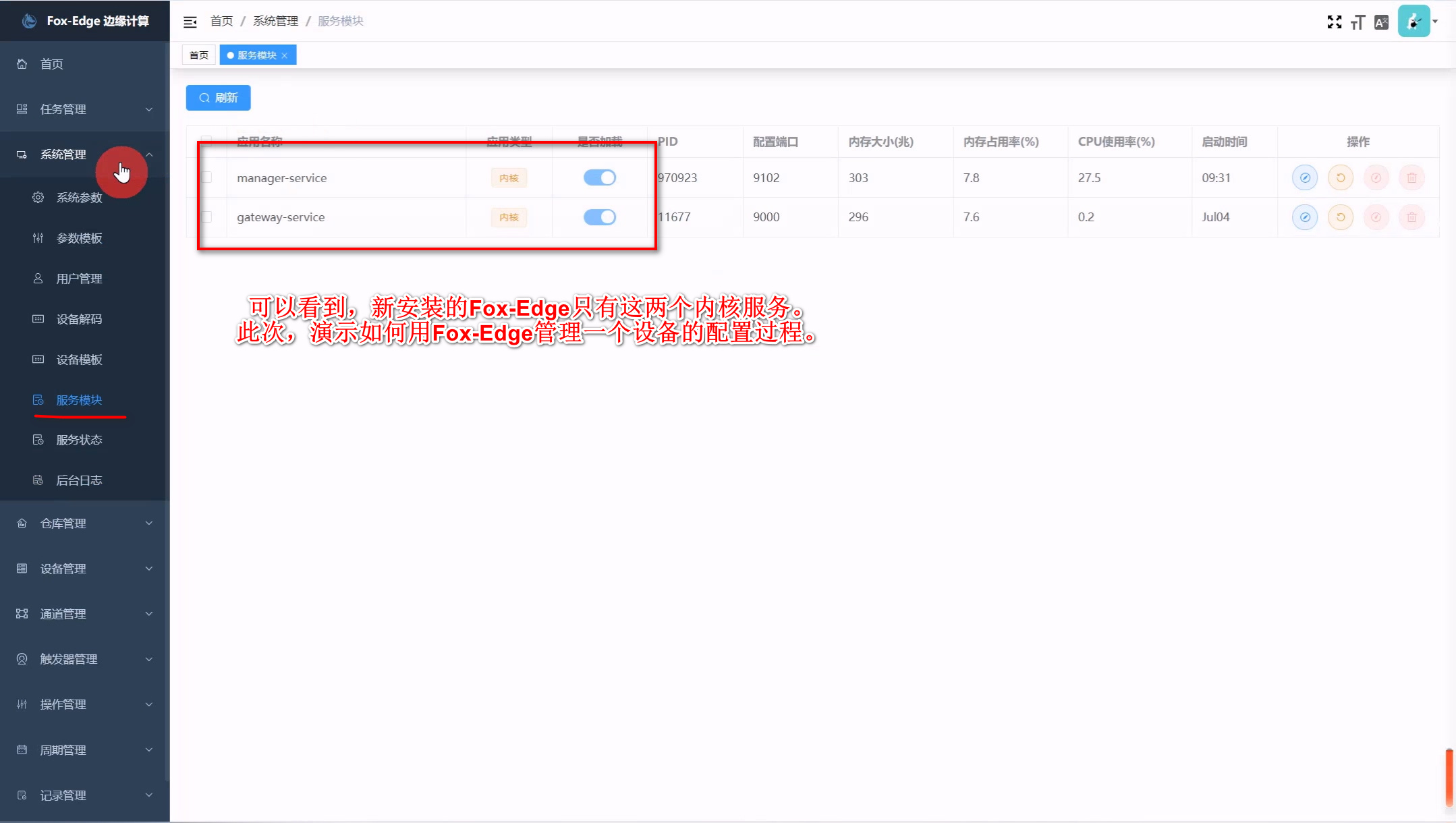
Task: Click the restart icon for gateway-service
Action: tap(1341, 217)
